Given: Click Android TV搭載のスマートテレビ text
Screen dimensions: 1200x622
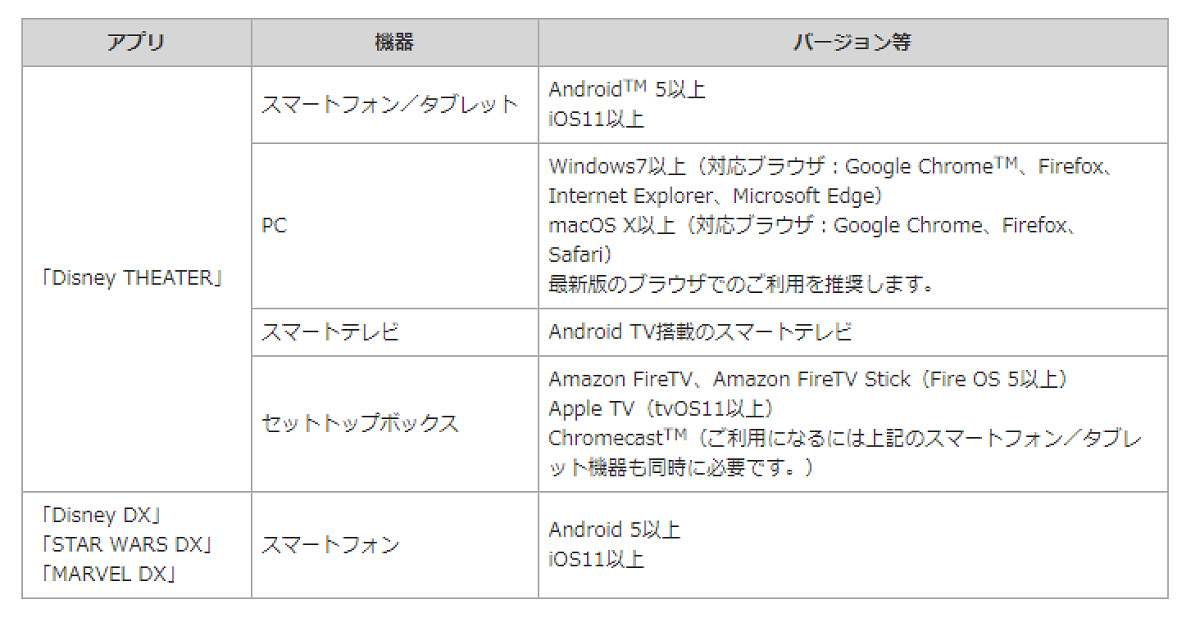Looking at the screenshot, I should tap(700, 332).
